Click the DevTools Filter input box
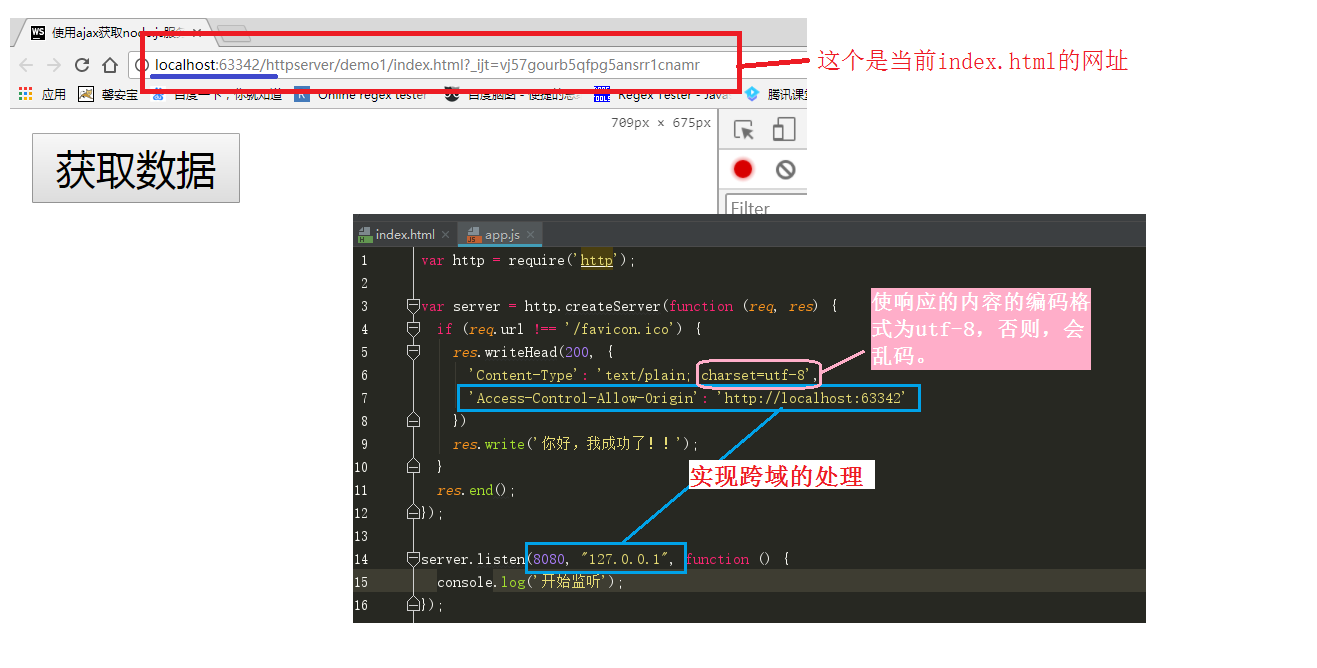1317x668 pixels. point(765,208)
